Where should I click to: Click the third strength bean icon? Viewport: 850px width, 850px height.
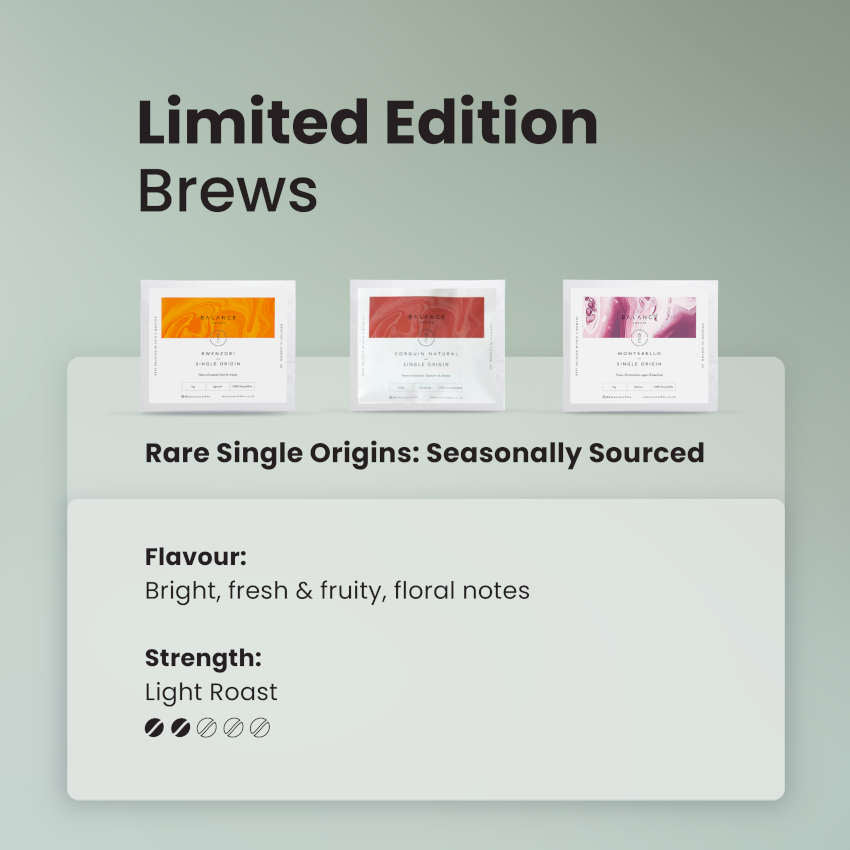click(x=207, y=727)
